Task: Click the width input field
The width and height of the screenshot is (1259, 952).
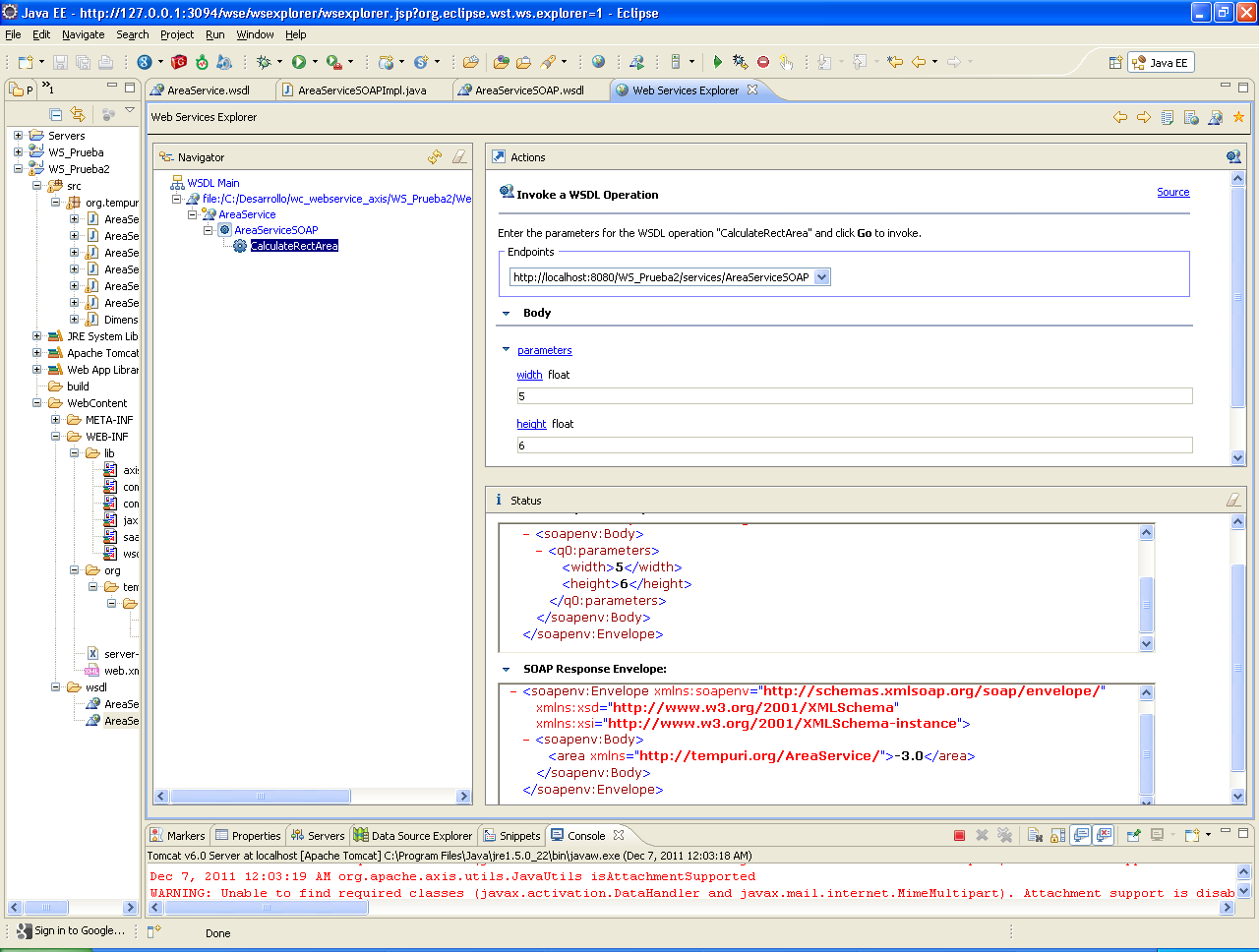Action: point(855,396)
